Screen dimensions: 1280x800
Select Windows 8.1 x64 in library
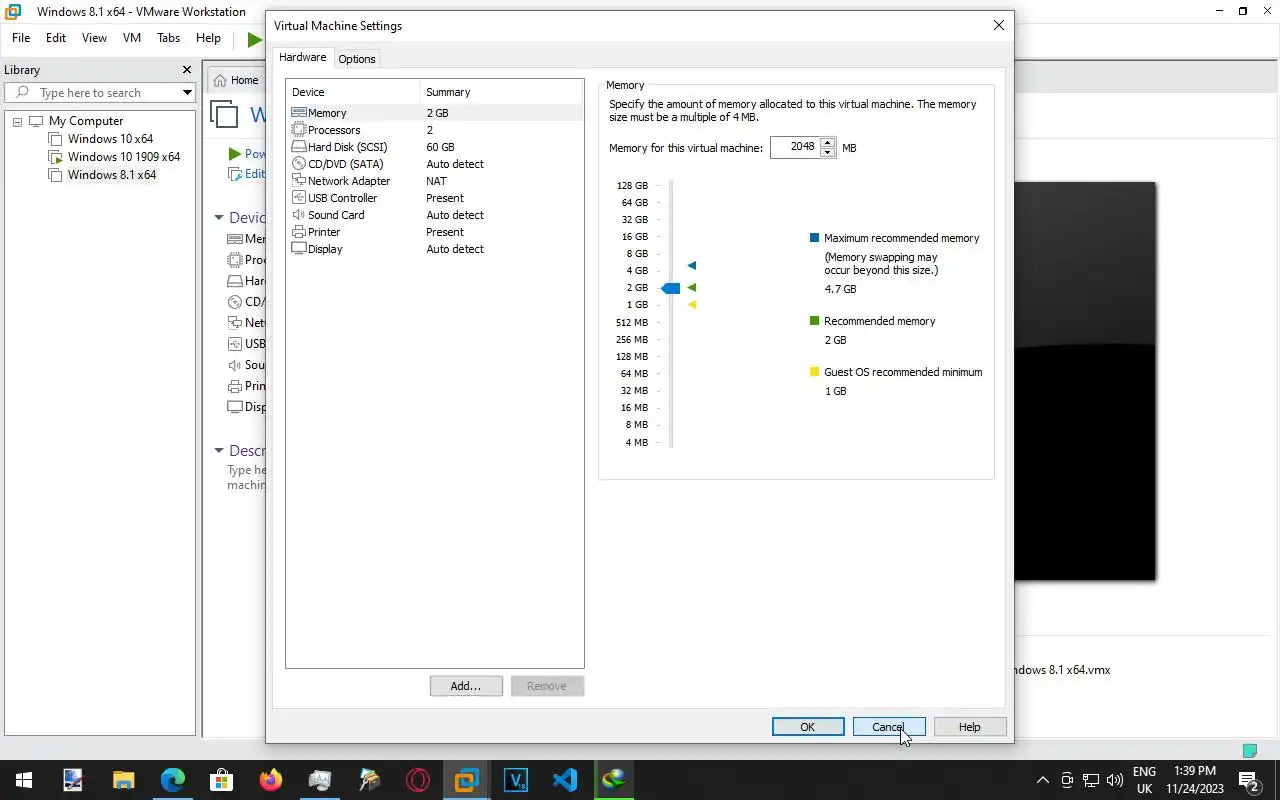[112, 175]
